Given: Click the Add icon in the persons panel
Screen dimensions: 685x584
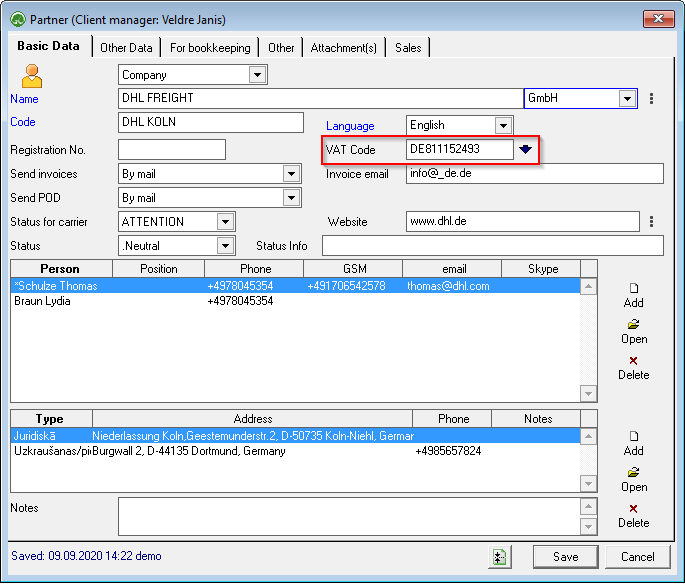Looking at the screenshot, I should pos(633,288).
